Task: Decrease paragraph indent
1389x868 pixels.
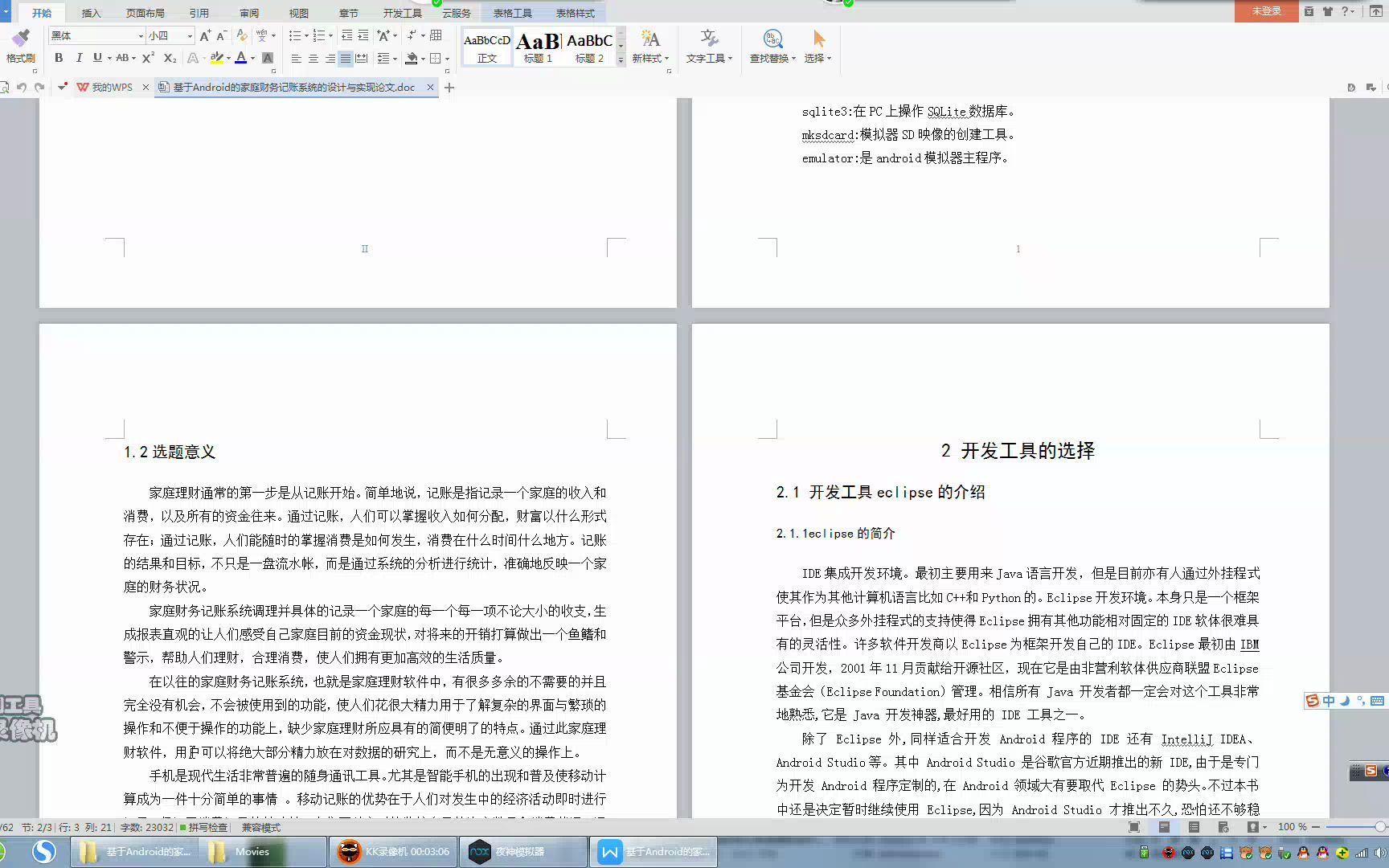Action: pos(347,35)
